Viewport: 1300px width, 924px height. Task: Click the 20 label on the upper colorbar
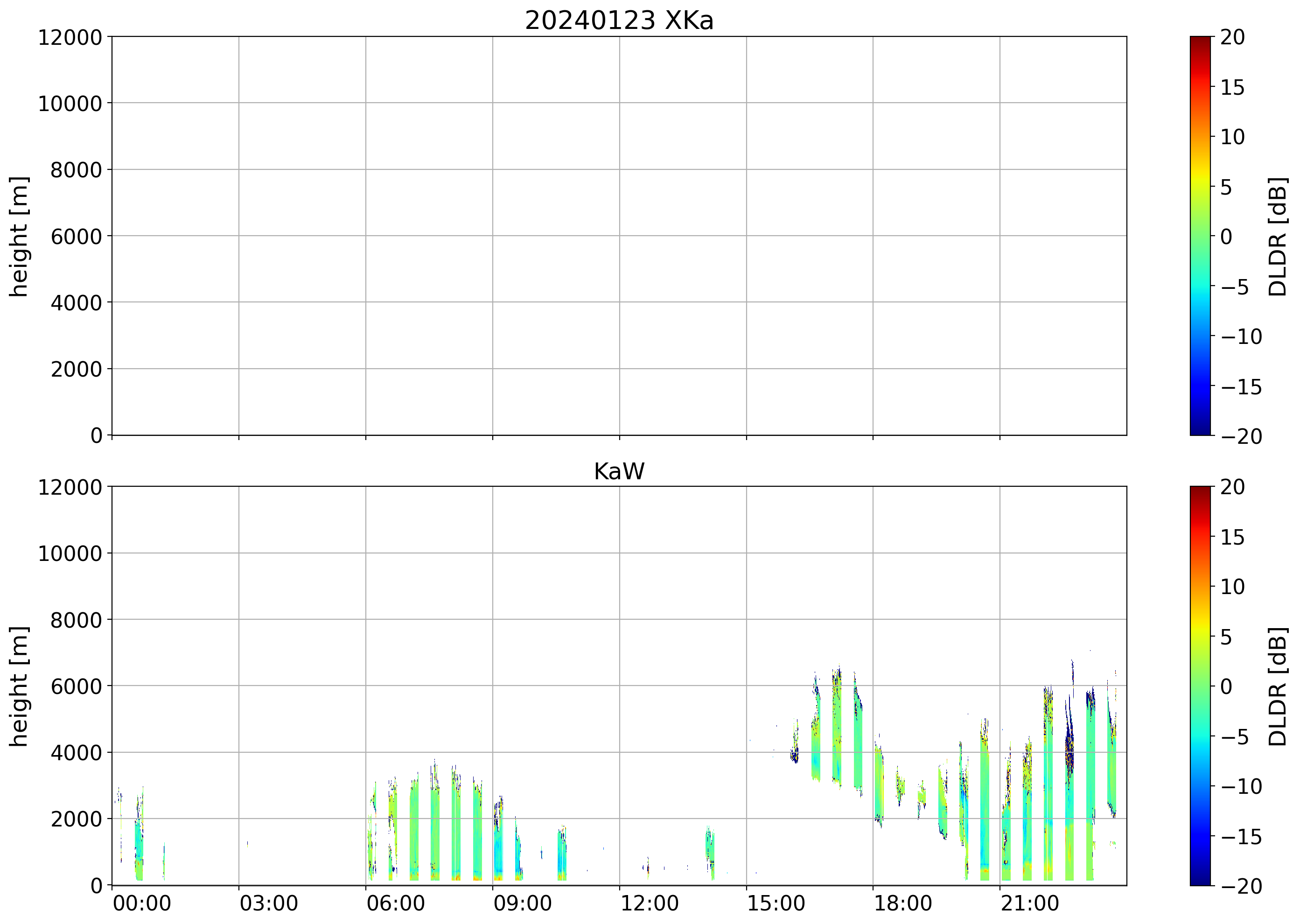click(x=1232, y=37)
